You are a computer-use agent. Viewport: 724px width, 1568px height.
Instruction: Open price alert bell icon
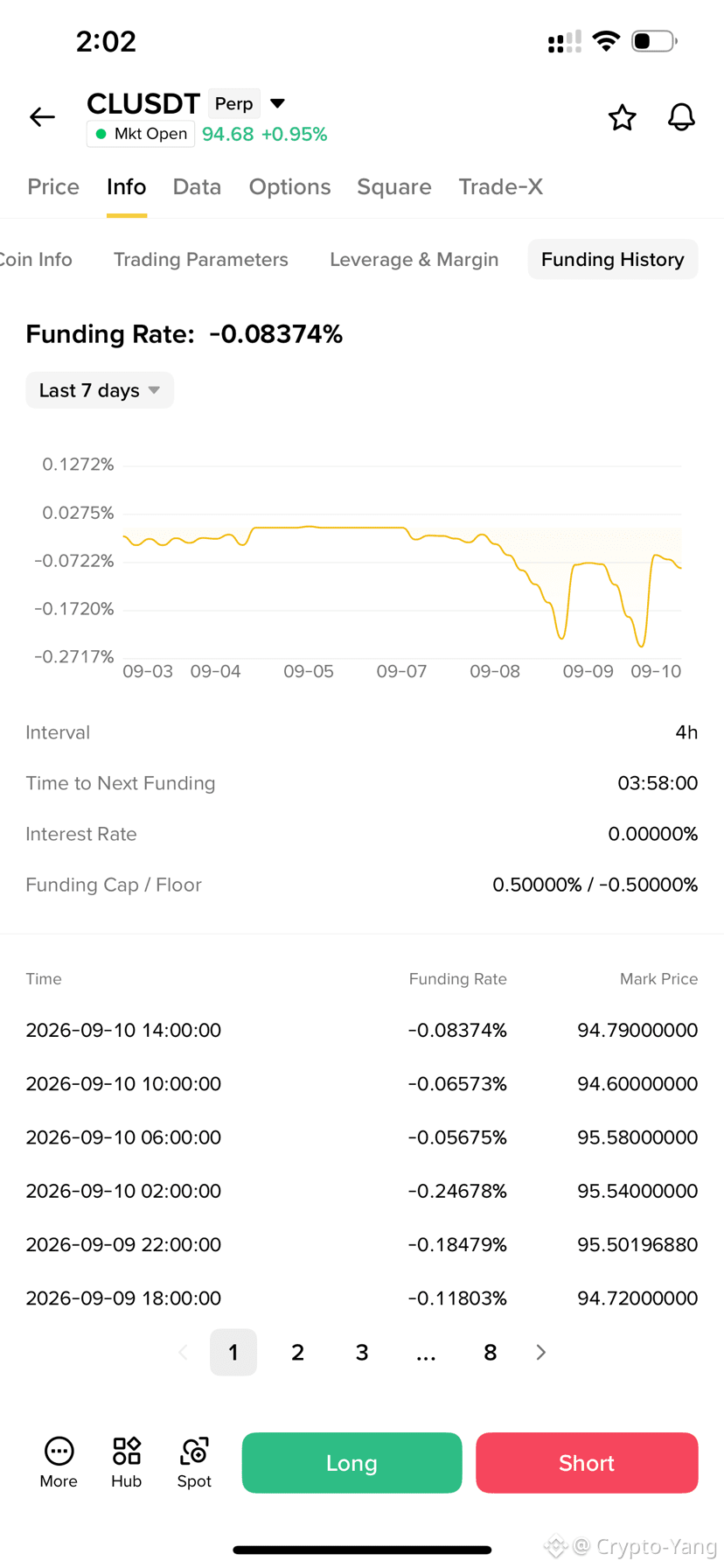(681, 117)
